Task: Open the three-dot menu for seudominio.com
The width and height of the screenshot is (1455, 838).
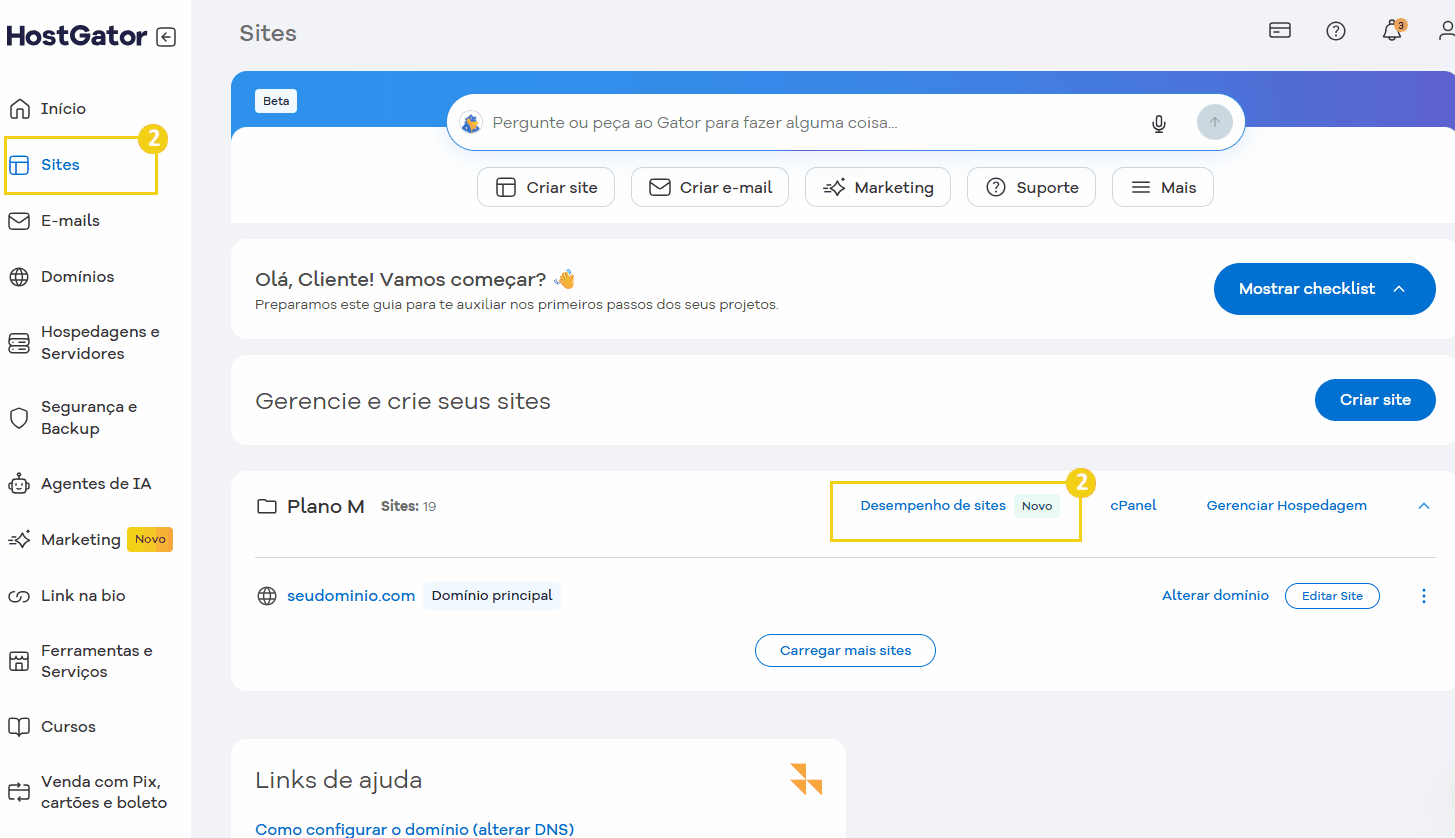Action: click(x=1424, y=595)
